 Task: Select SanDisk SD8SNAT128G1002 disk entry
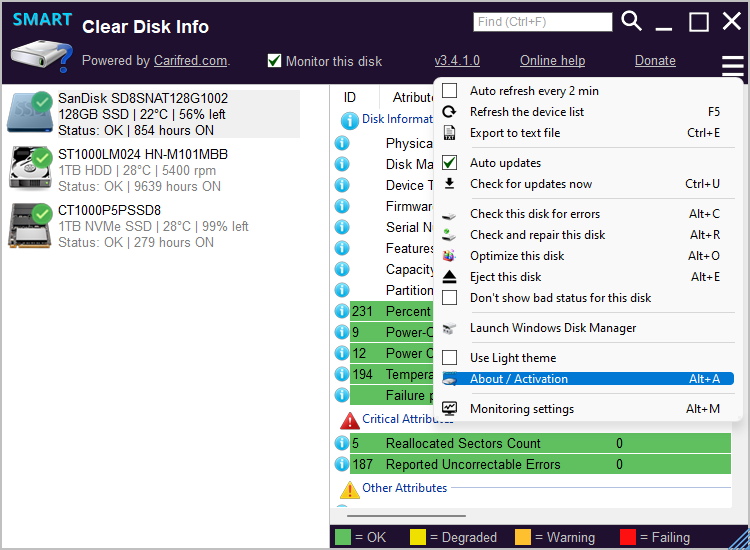[154, 114]
